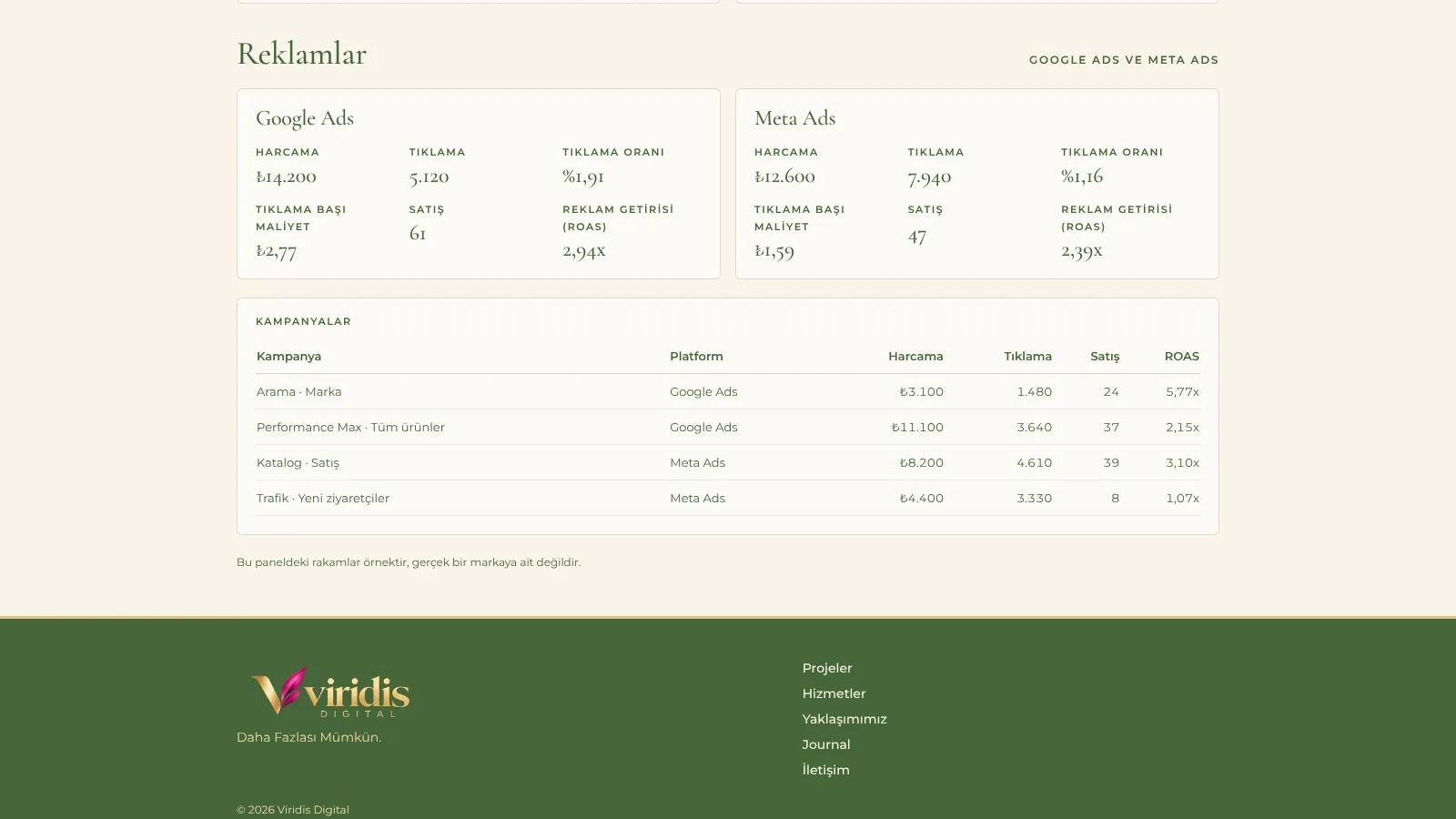Viewport: 1456px width, 819px height.
Task: Click the KAMPANYALAR table label
Action: pyautogui.click(x=303, y=321)
